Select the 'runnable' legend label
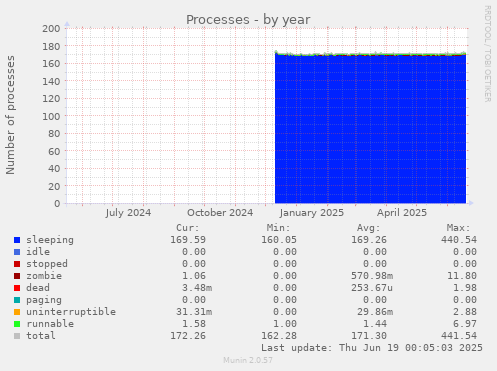Viewport: 497px width, 371px height. tap(50, 324)
